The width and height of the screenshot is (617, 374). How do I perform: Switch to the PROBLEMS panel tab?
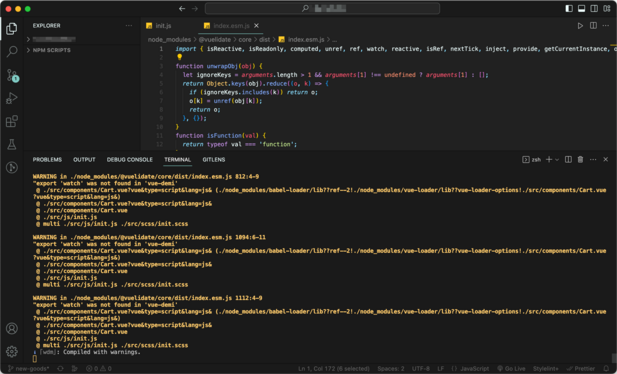point(47,159)
